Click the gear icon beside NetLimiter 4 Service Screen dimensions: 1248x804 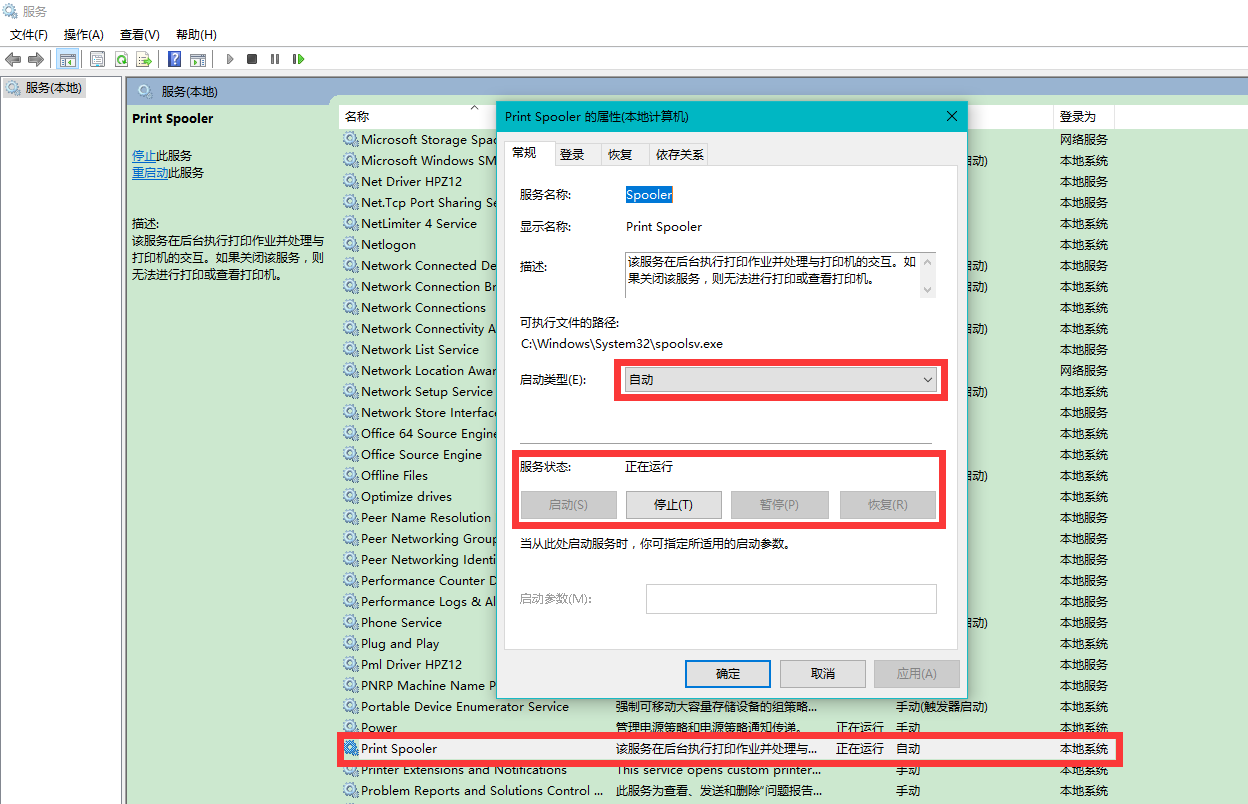351,223
